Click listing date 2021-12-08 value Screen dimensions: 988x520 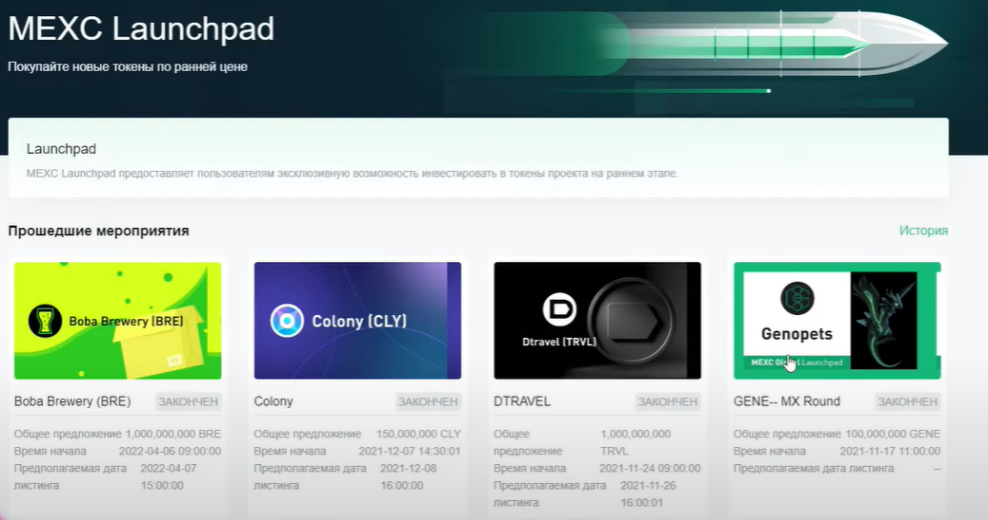pyautogui.click(x=408, y=477)
